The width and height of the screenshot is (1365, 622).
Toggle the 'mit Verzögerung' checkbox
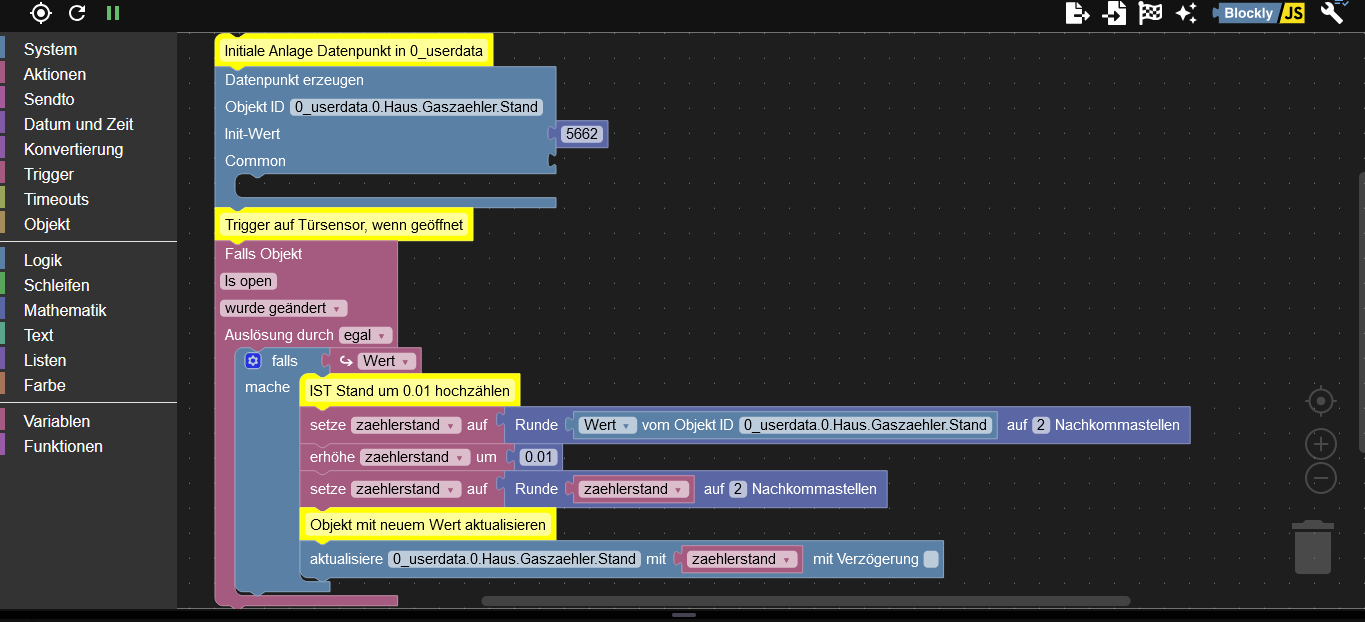coord(931,559)
